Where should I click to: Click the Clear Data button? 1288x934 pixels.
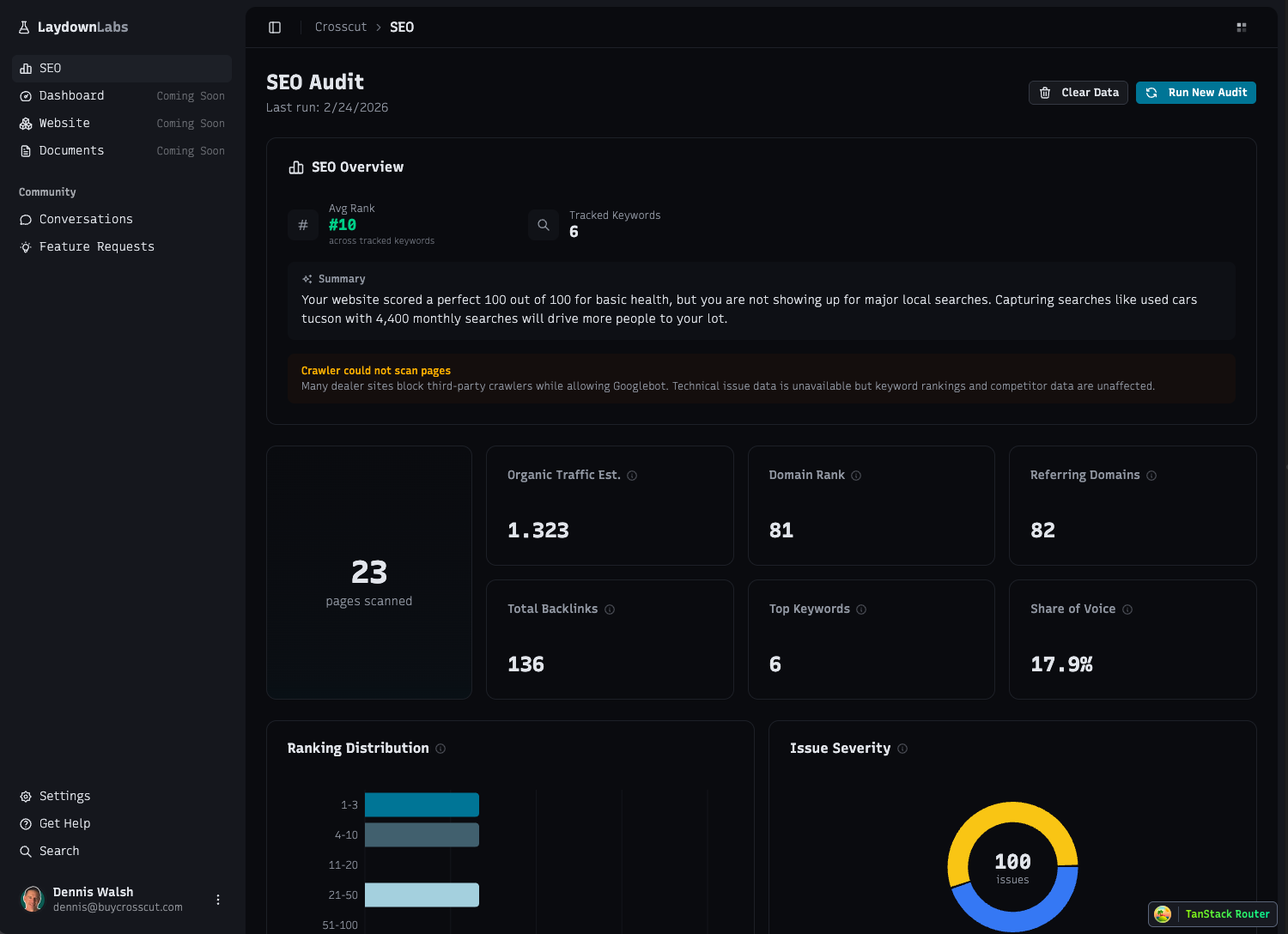pyautogui.click(x=1078, y=92)
